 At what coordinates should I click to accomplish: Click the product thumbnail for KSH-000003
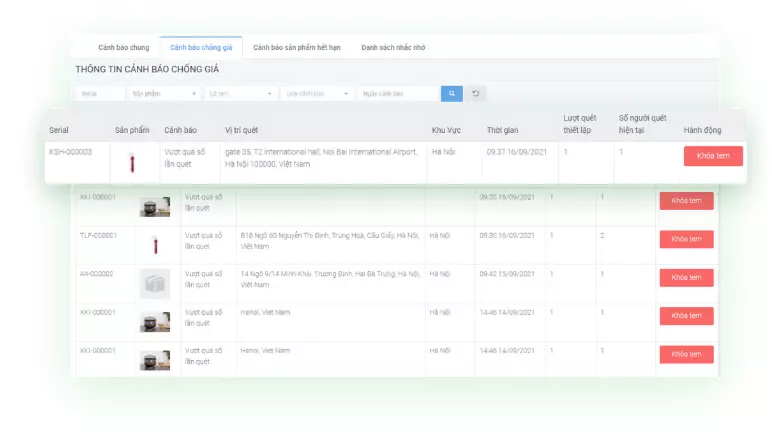(128, 161)
